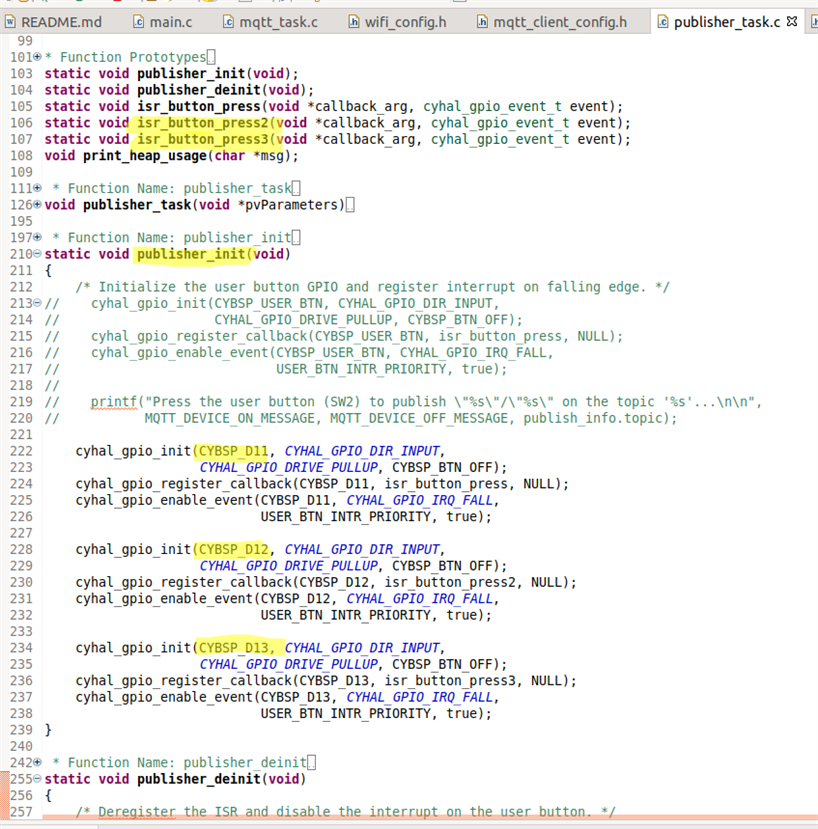This screenshot has width=818, height=829.
Task: Collapse the commented block at line 213
Action: pyautogui.click(x=37, y=302)
